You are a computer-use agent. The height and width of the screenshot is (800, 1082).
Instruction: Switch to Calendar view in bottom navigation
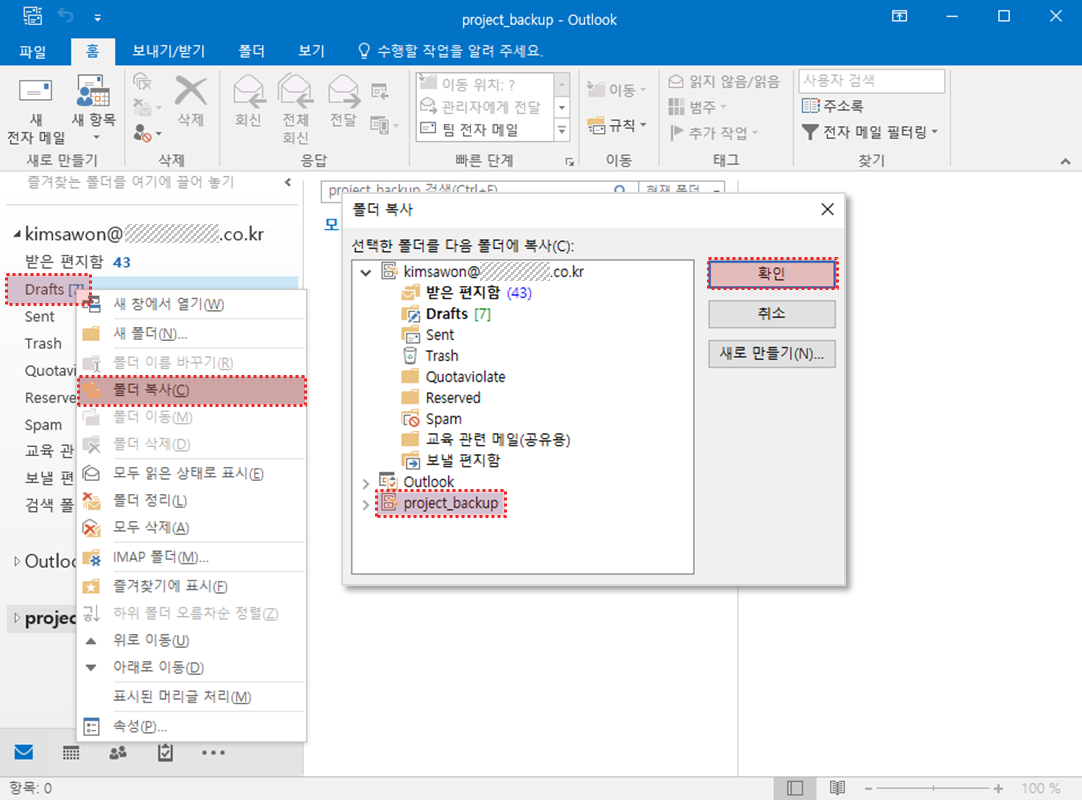(x=71, y=752)
